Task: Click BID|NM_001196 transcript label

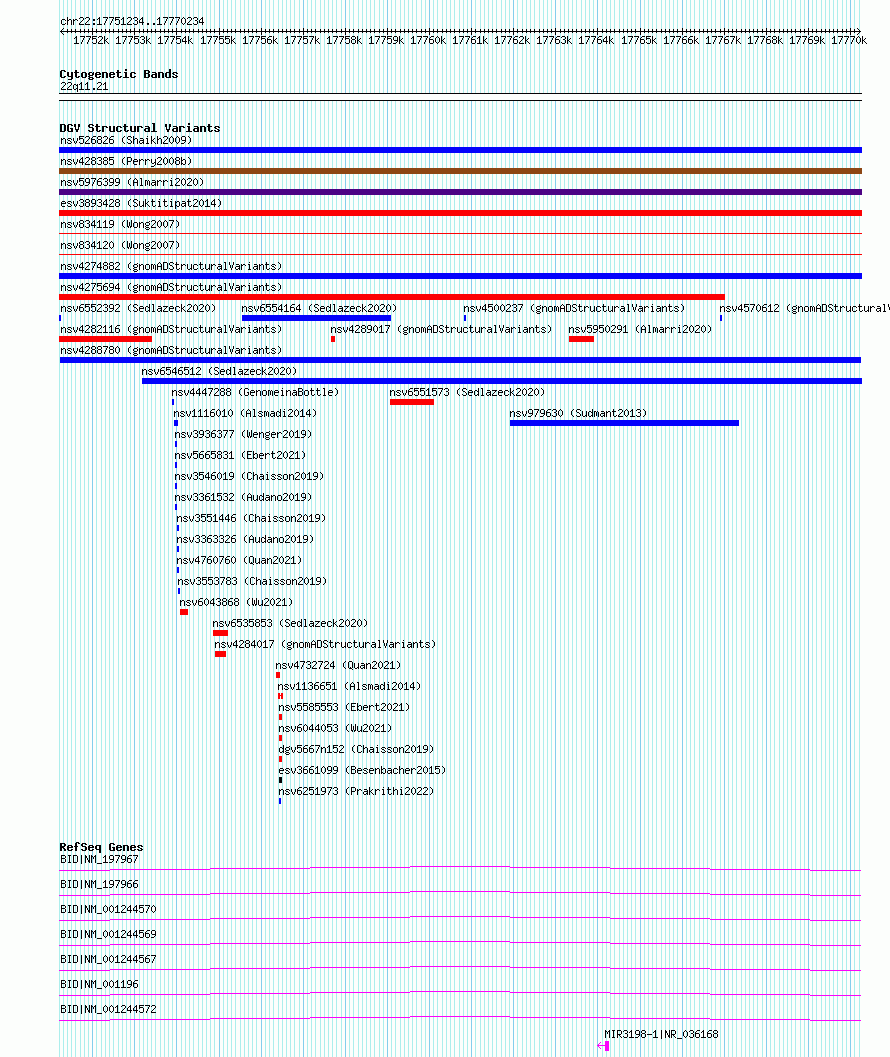Action: (x=99, y=984)
